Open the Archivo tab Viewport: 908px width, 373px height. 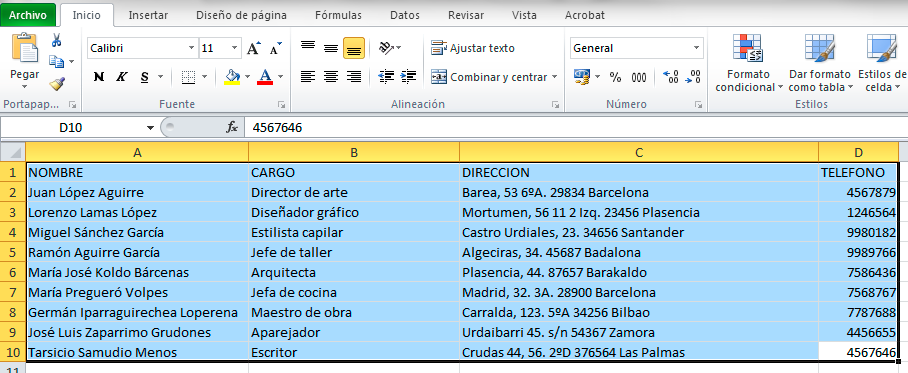[x=27, y=16]
